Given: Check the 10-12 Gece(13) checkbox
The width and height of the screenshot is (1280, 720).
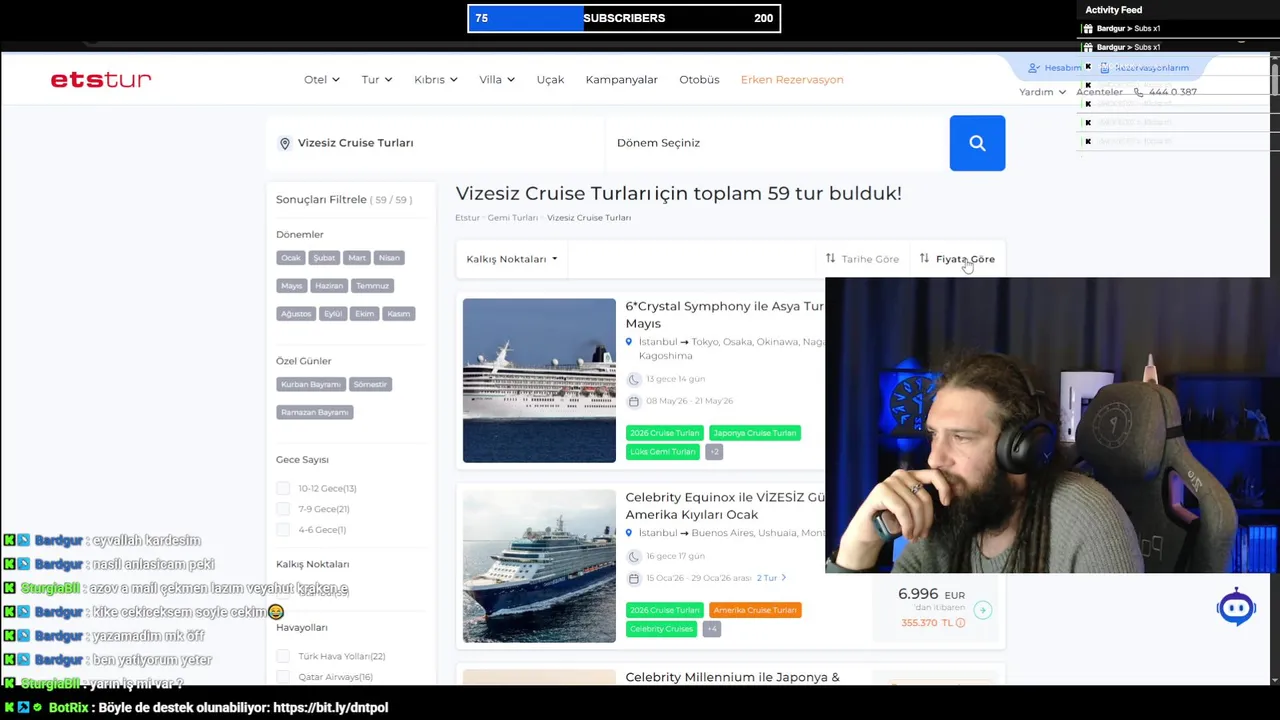Looking at the screenshot, I should tap(283, 488).
